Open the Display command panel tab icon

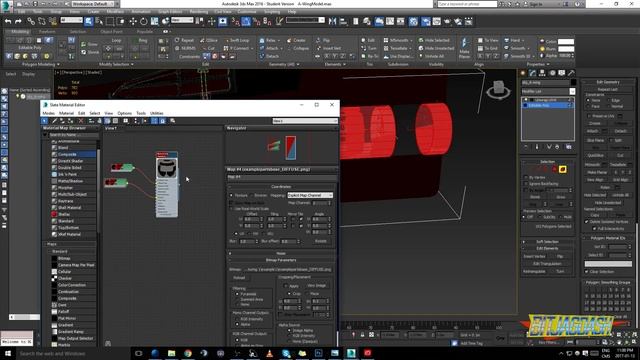tap(562, 73)
